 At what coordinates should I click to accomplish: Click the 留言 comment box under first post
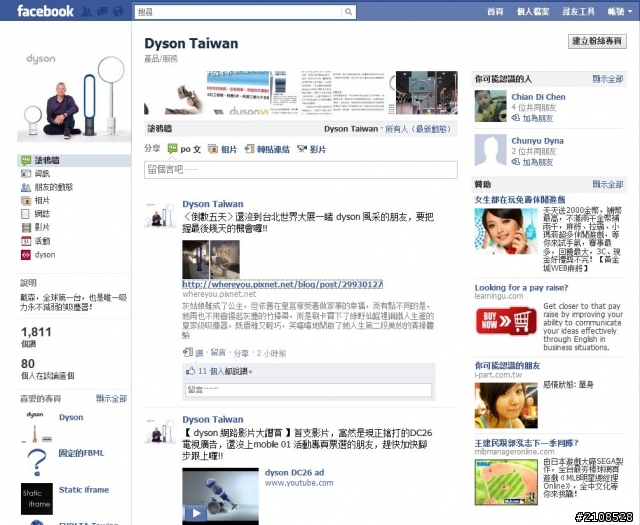pos(309,390)
